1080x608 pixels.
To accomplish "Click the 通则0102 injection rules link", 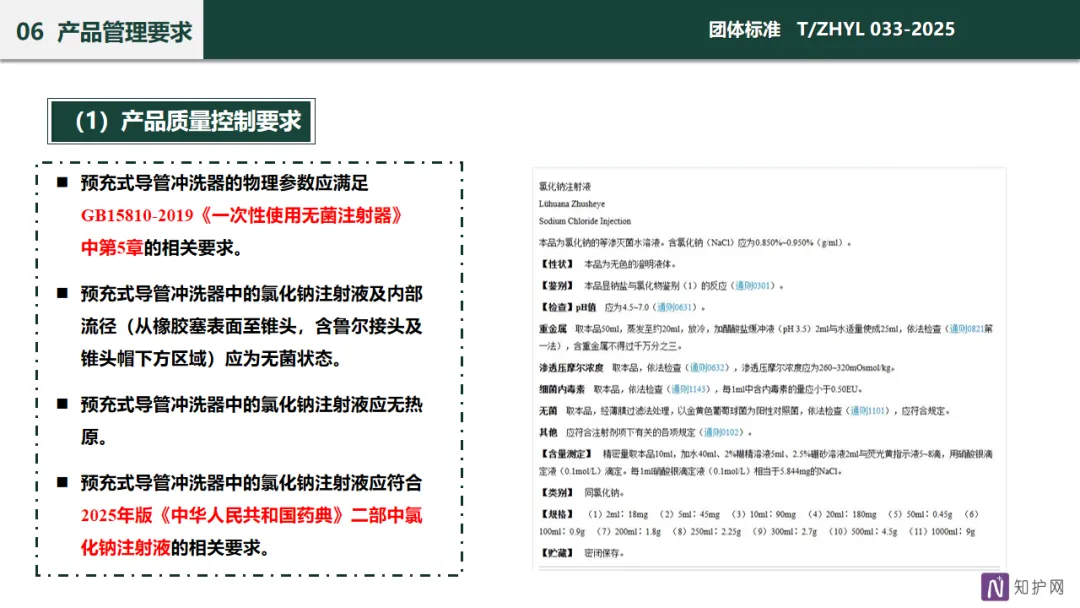I will tap(721, 432).
